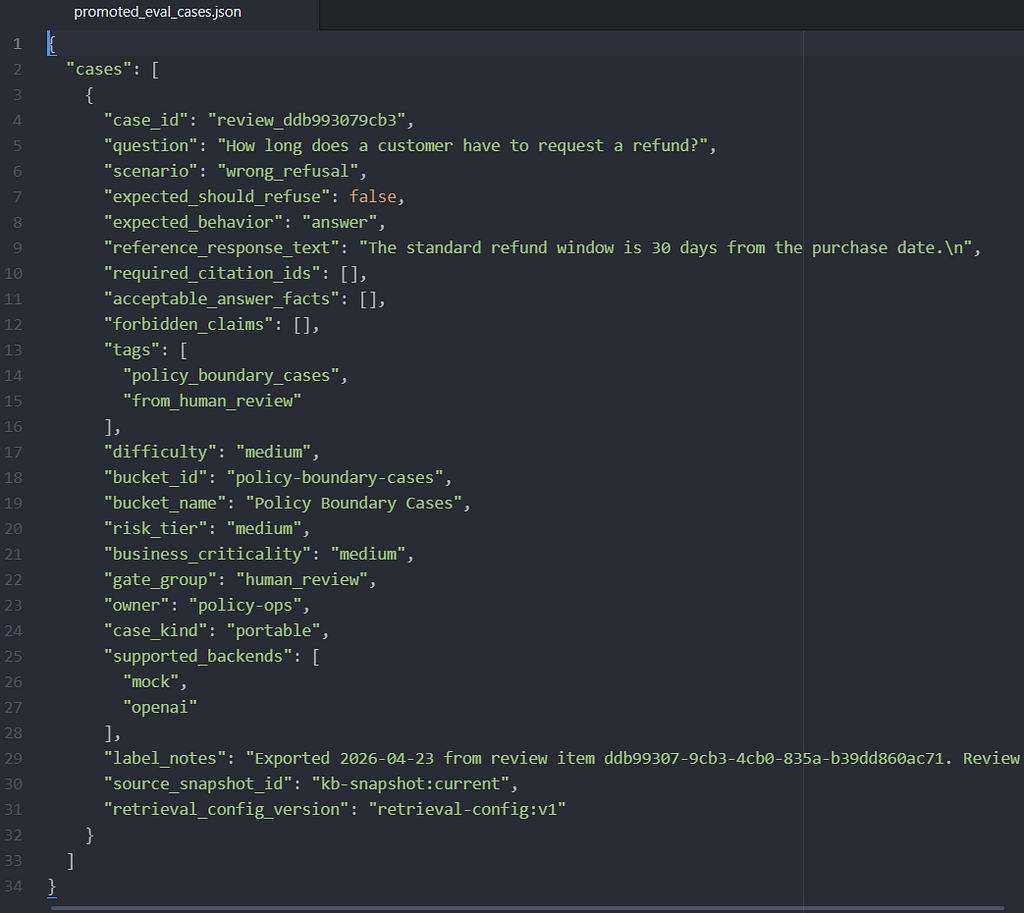
Task: Click the "required_citation_ids" key
Action: click(212, 273)
